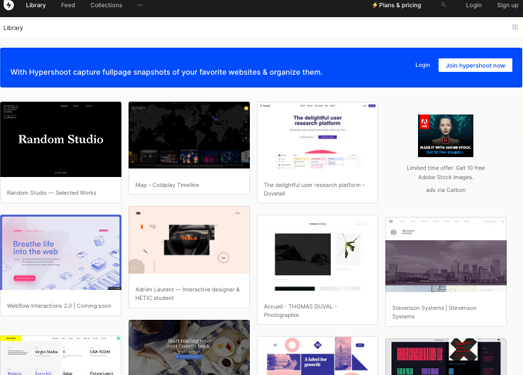The height and width of the screenshot is (375, 523).
Task: Click Login inside the blue banner
Action: pos(423,65)
